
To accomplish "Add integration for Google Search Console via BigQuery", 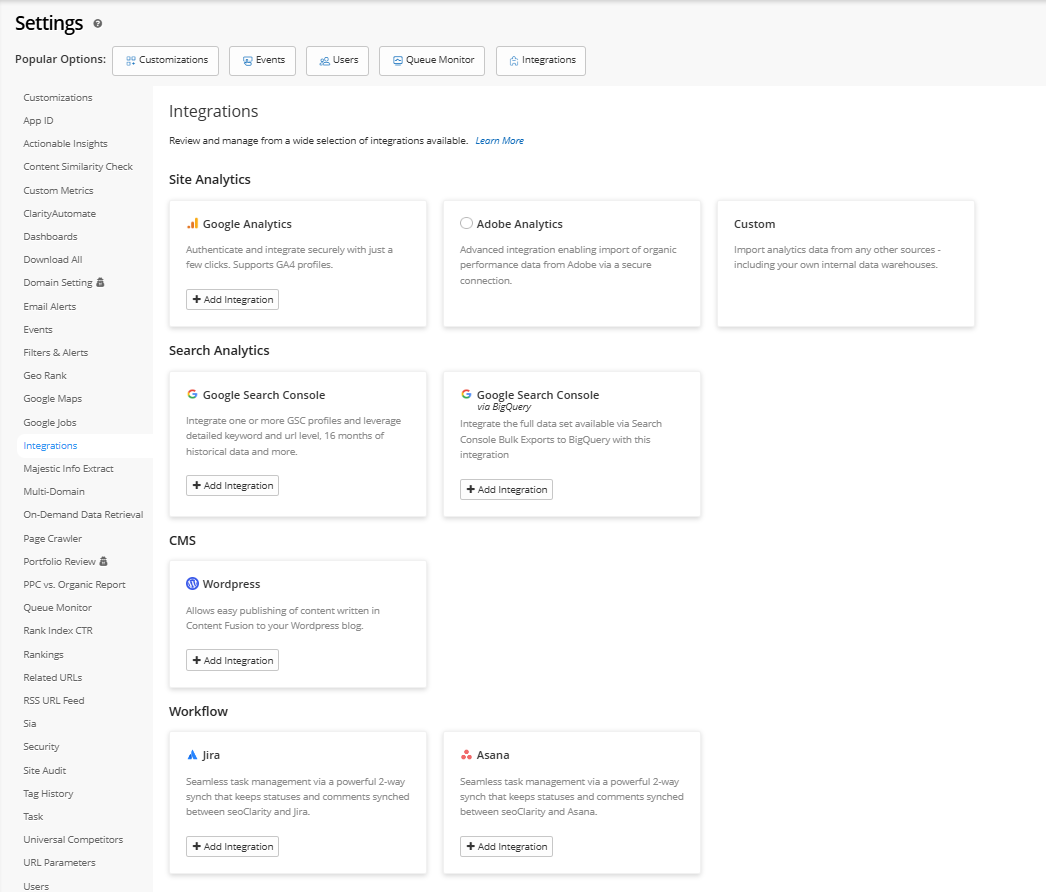I will pyautogui.click(x=506, y=490).
